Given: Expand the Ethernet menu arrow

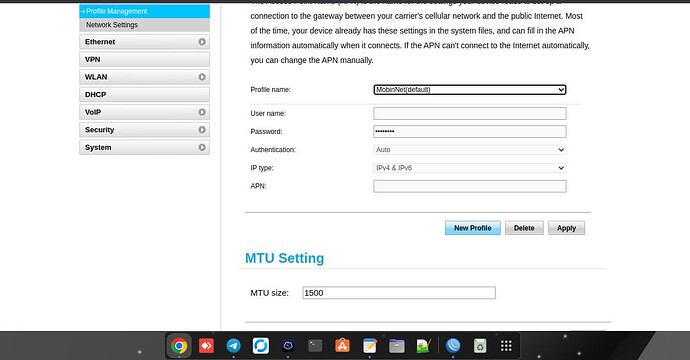Looking at the screenshot, I should pos(202,42).
